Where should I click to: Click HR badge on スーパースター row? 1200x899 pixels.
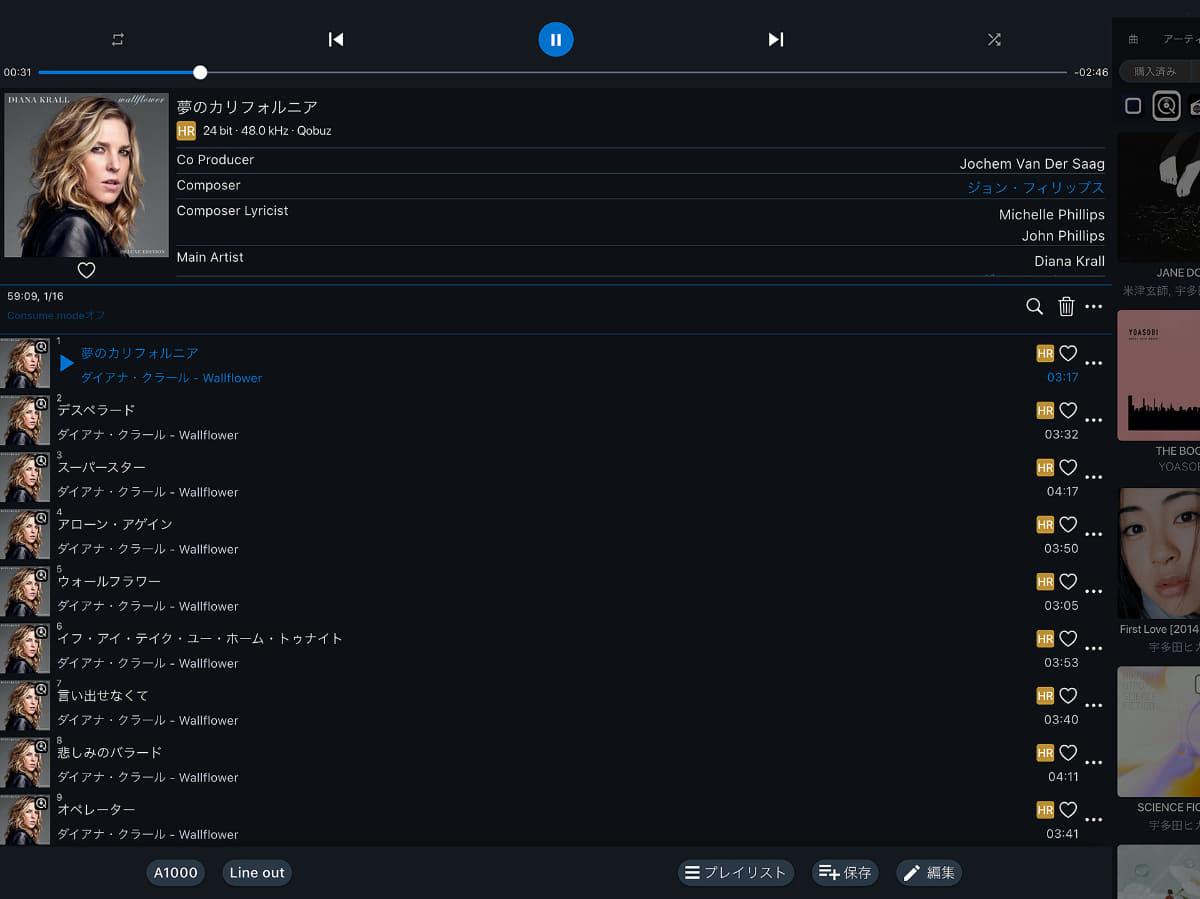coord(1045,467)
